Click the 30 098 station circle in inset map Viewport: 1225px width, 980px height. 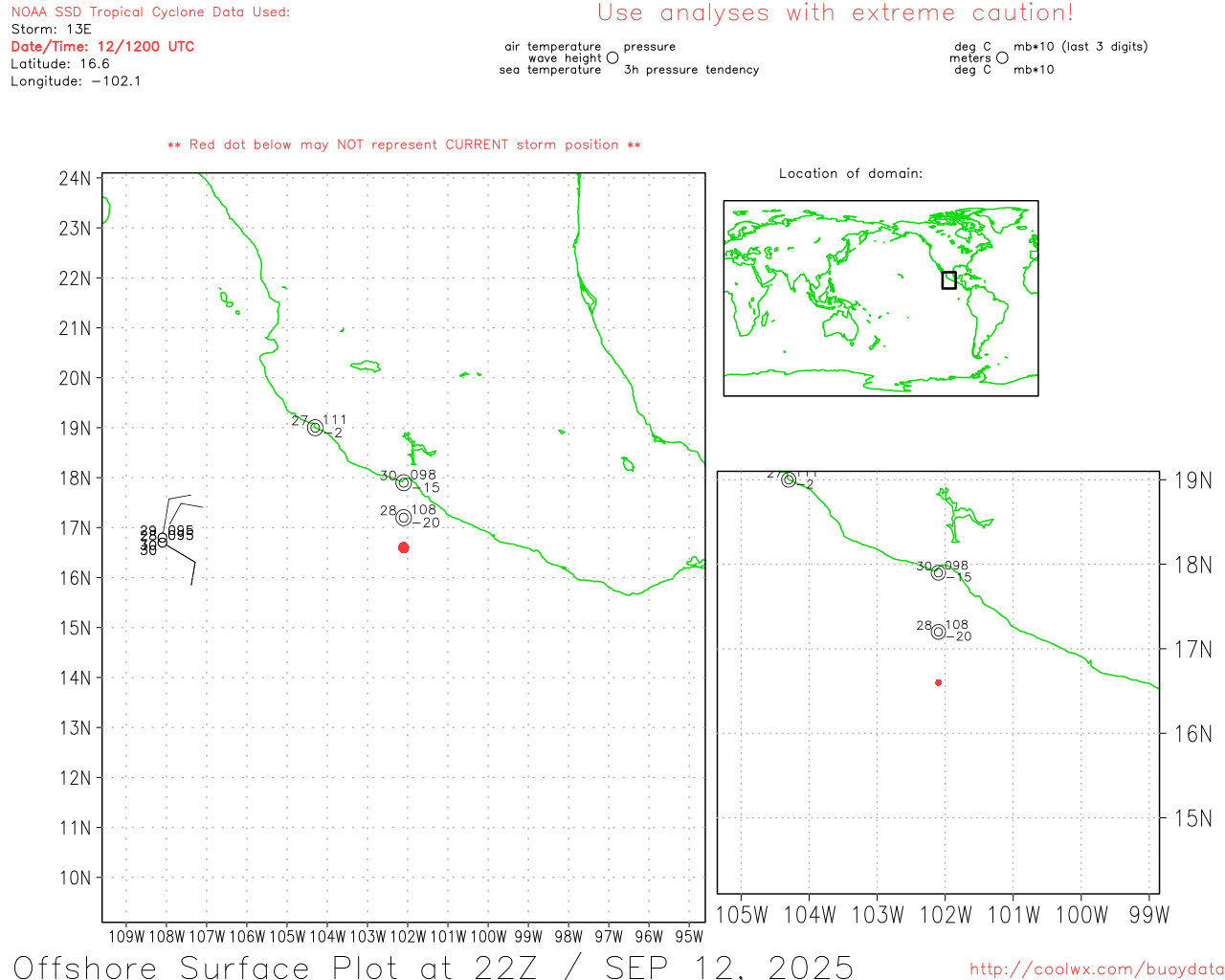pyautogui.click(x=938, y=572)
